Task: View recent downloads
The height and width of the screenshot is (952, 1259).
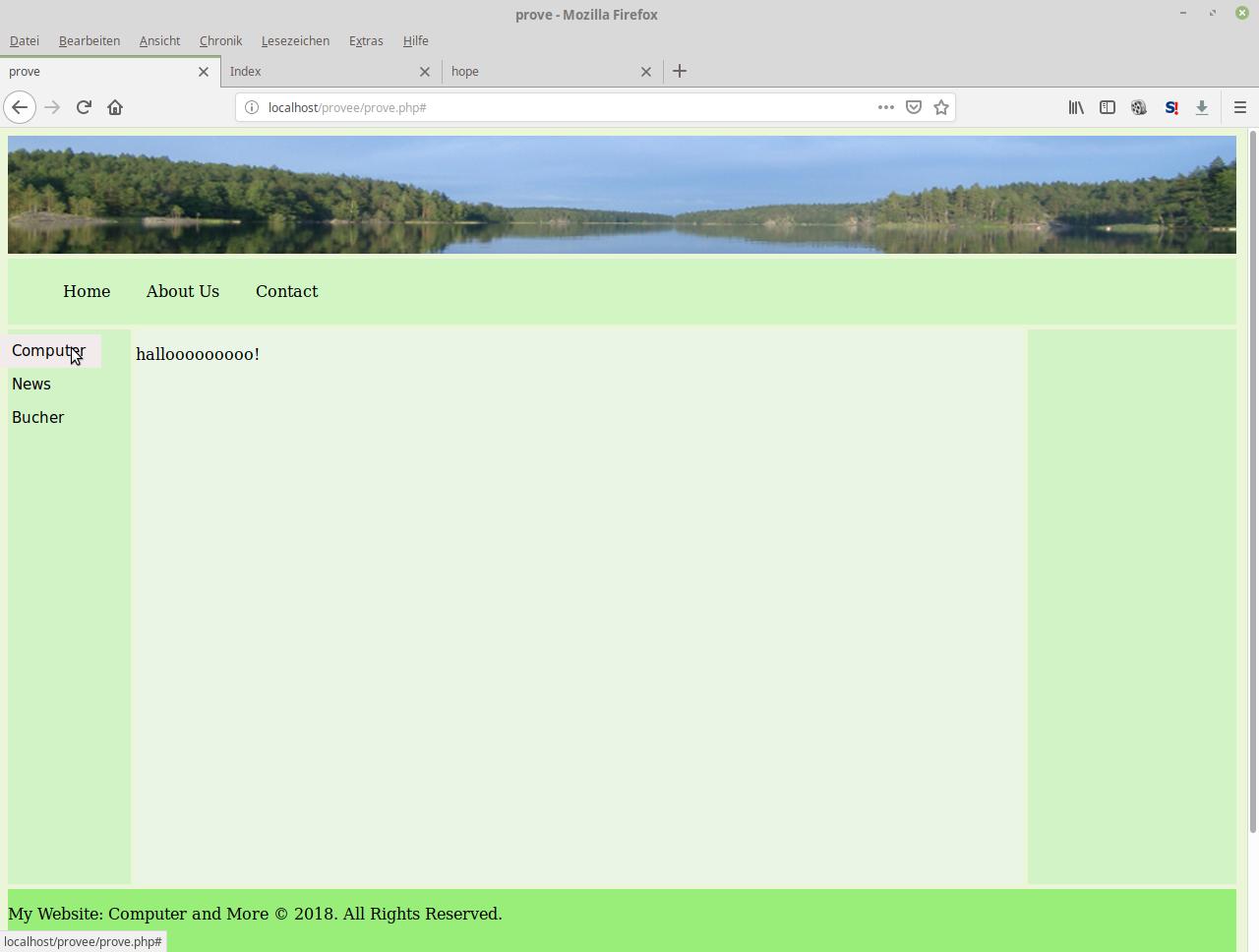Action: point(1202,107)
